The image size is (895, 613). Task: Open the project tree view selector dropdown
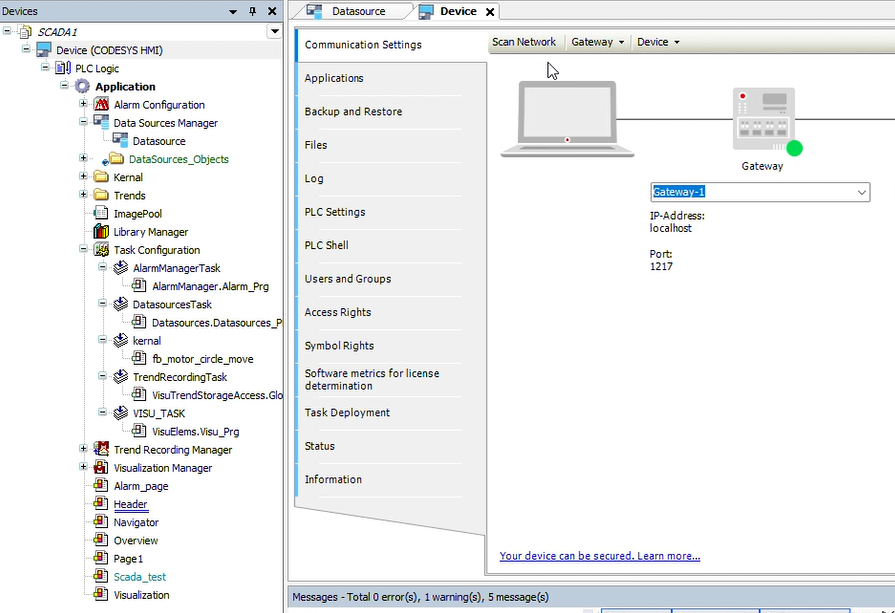coord(275,31)
